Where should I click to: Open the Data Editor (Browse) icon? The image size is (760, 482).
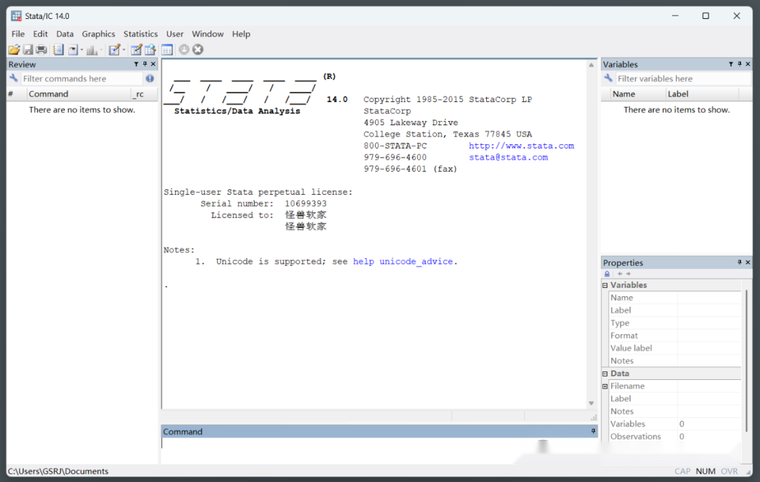coord(150,49)
